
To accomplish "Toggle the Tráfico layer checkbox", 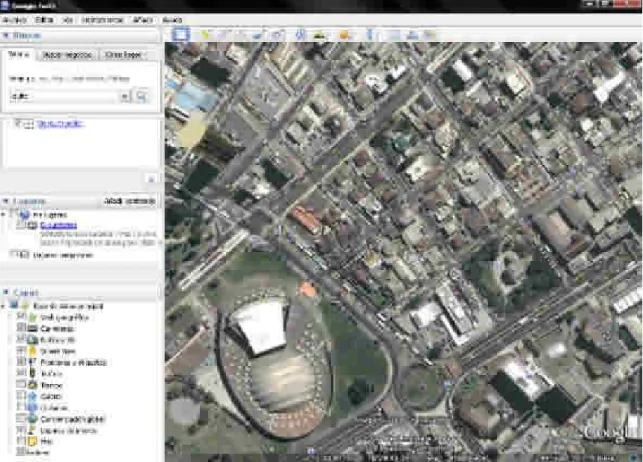I will tap(21, 373).
